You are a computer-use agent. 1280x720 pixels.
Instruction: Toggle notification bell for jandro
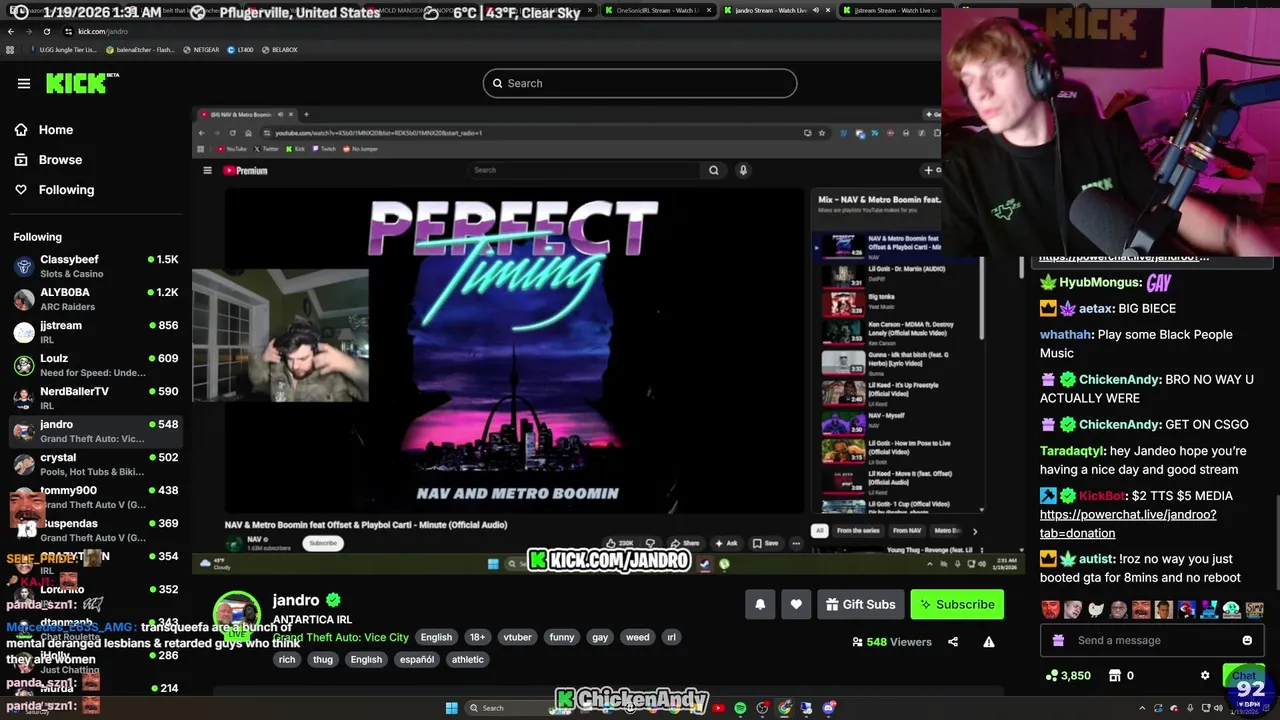point(760,604)
